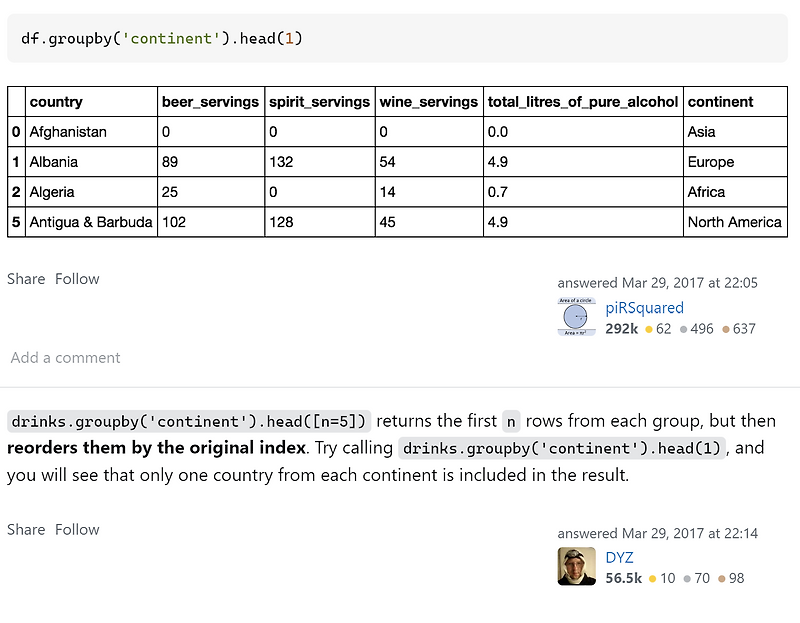Click piRSquared's bronze badge dot
This screenshot has width=800, height=623.
click(725, 329)
